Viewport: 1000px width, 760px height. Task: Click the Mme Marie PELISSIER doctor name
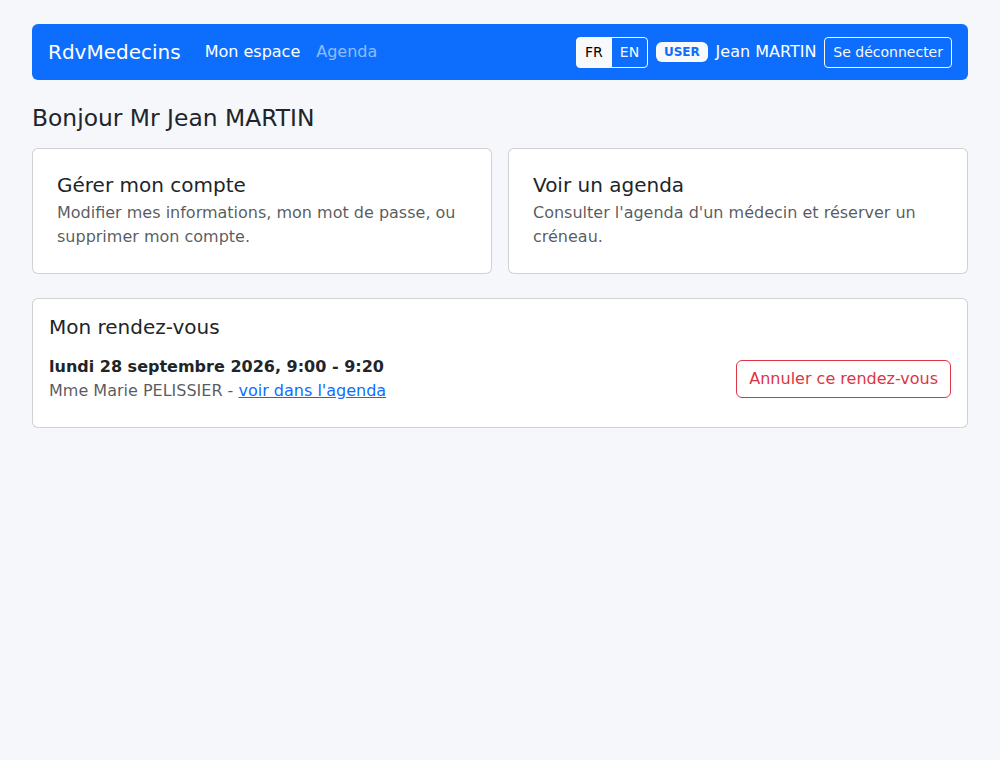tap(136, 390)
